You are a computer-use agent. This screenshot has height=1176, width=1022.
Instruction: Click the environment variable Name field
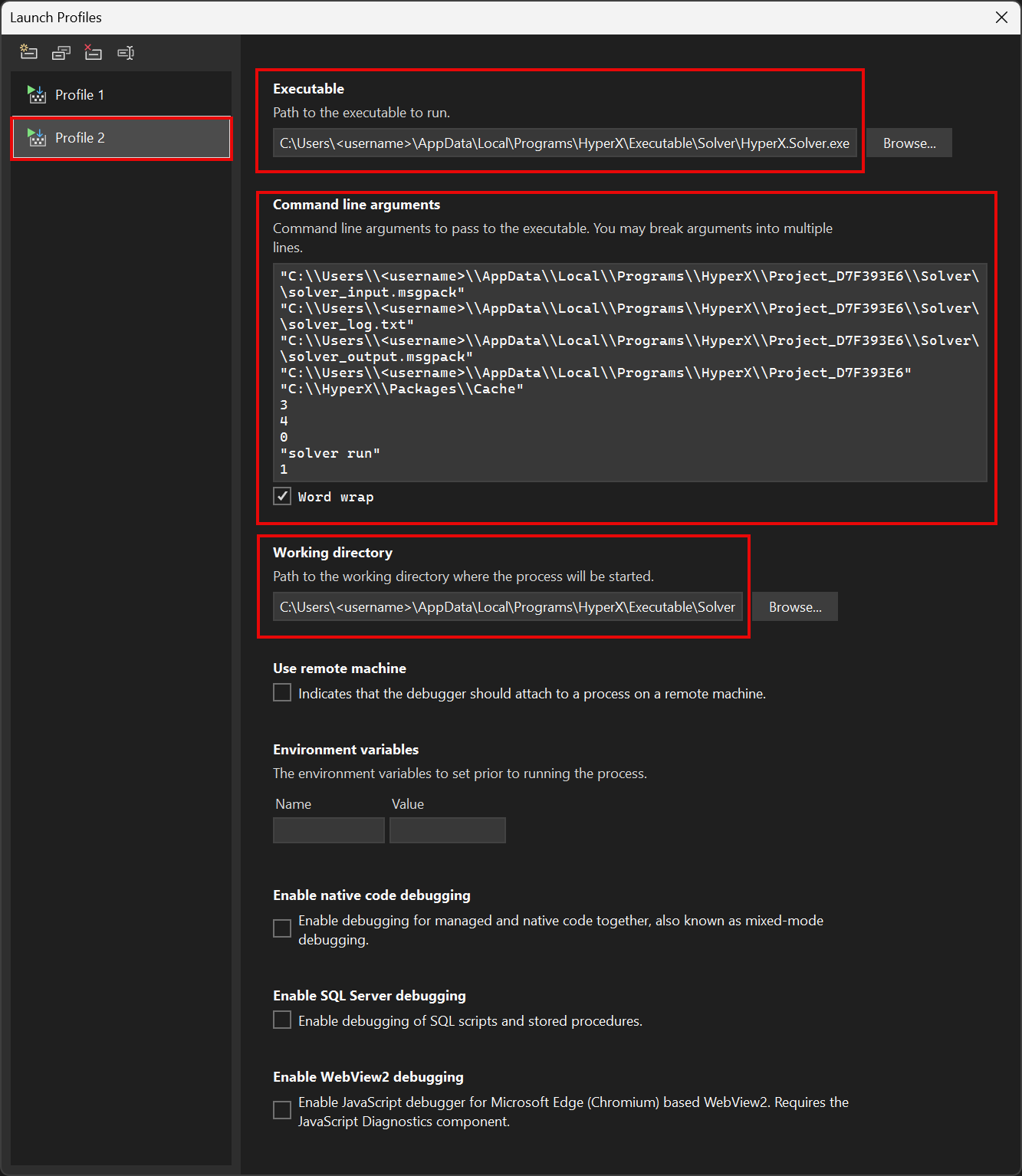(x=329, y=830)
